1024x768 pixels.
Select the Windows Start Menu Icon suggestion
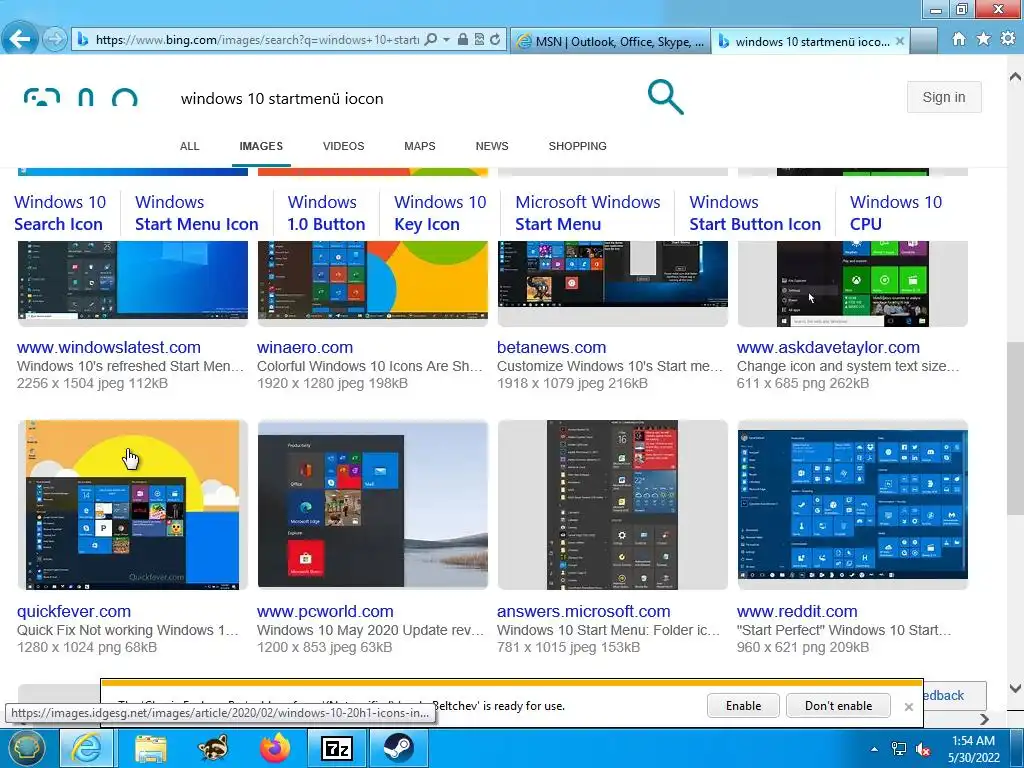[x=197, y=213]
